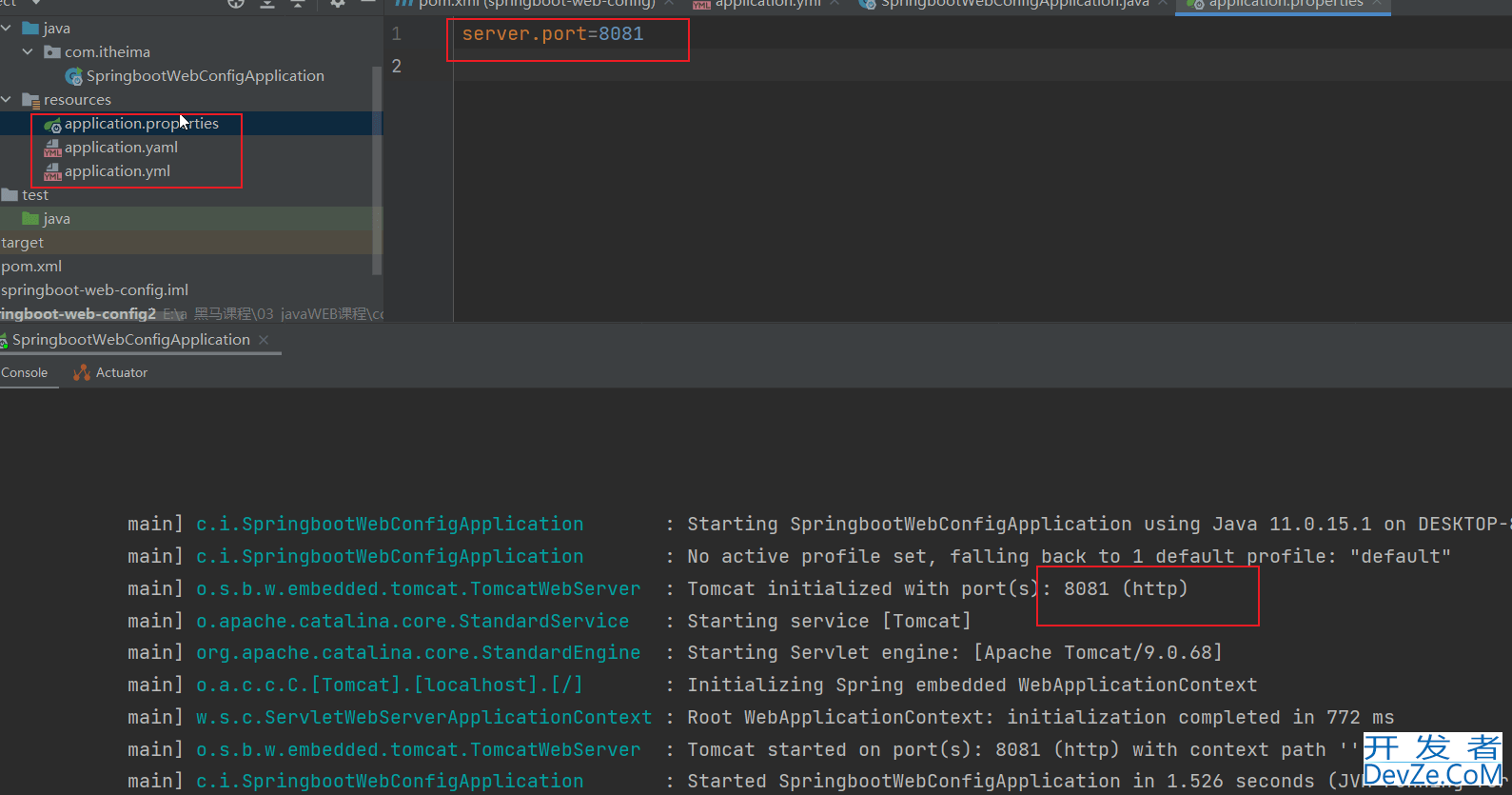Click the YML icon beside application.yaml
This screenshot has height=795, width=1512.
(53, 148)
